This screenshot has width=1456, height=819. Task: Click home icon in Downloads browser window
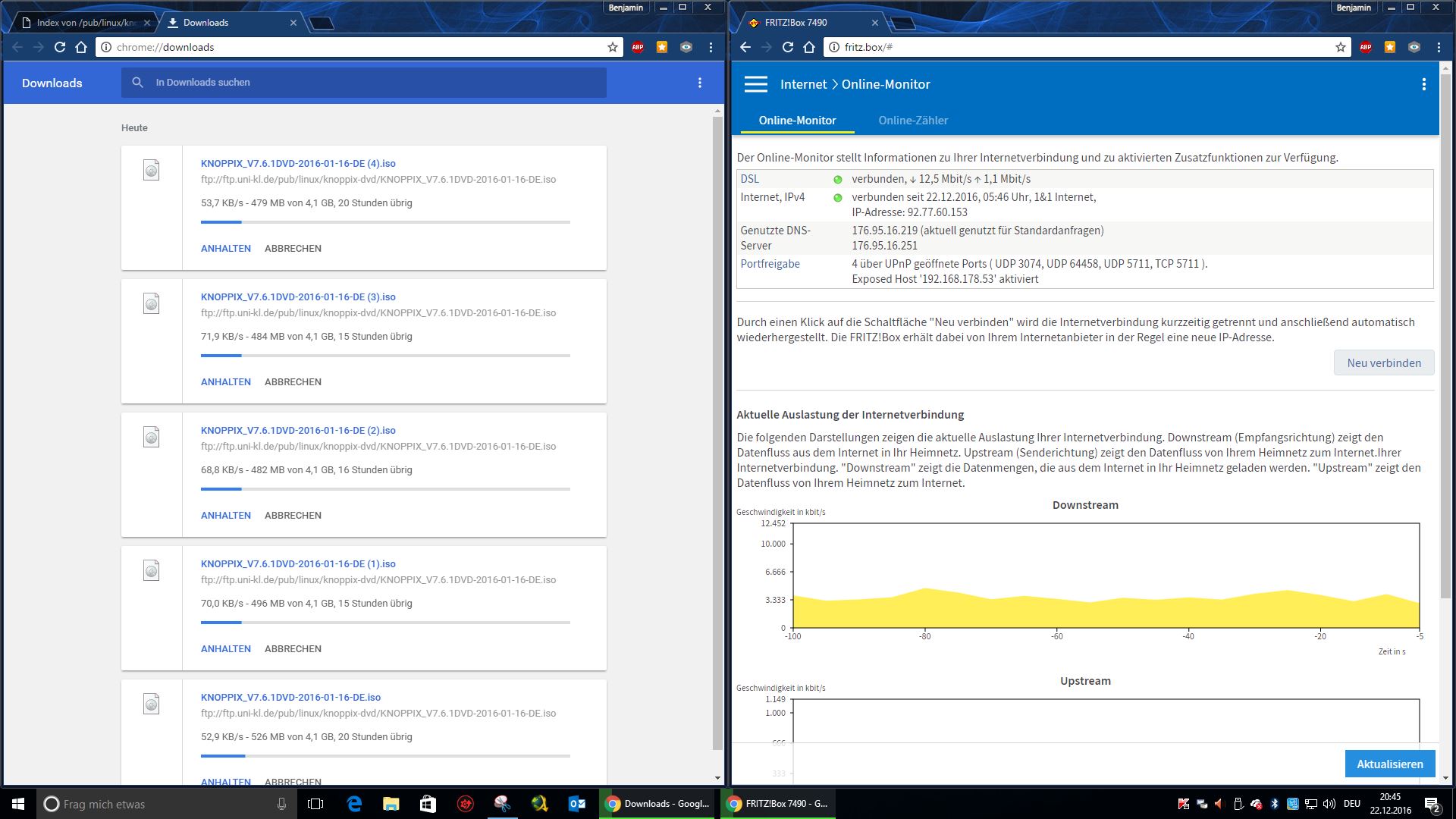pos(81,47)
